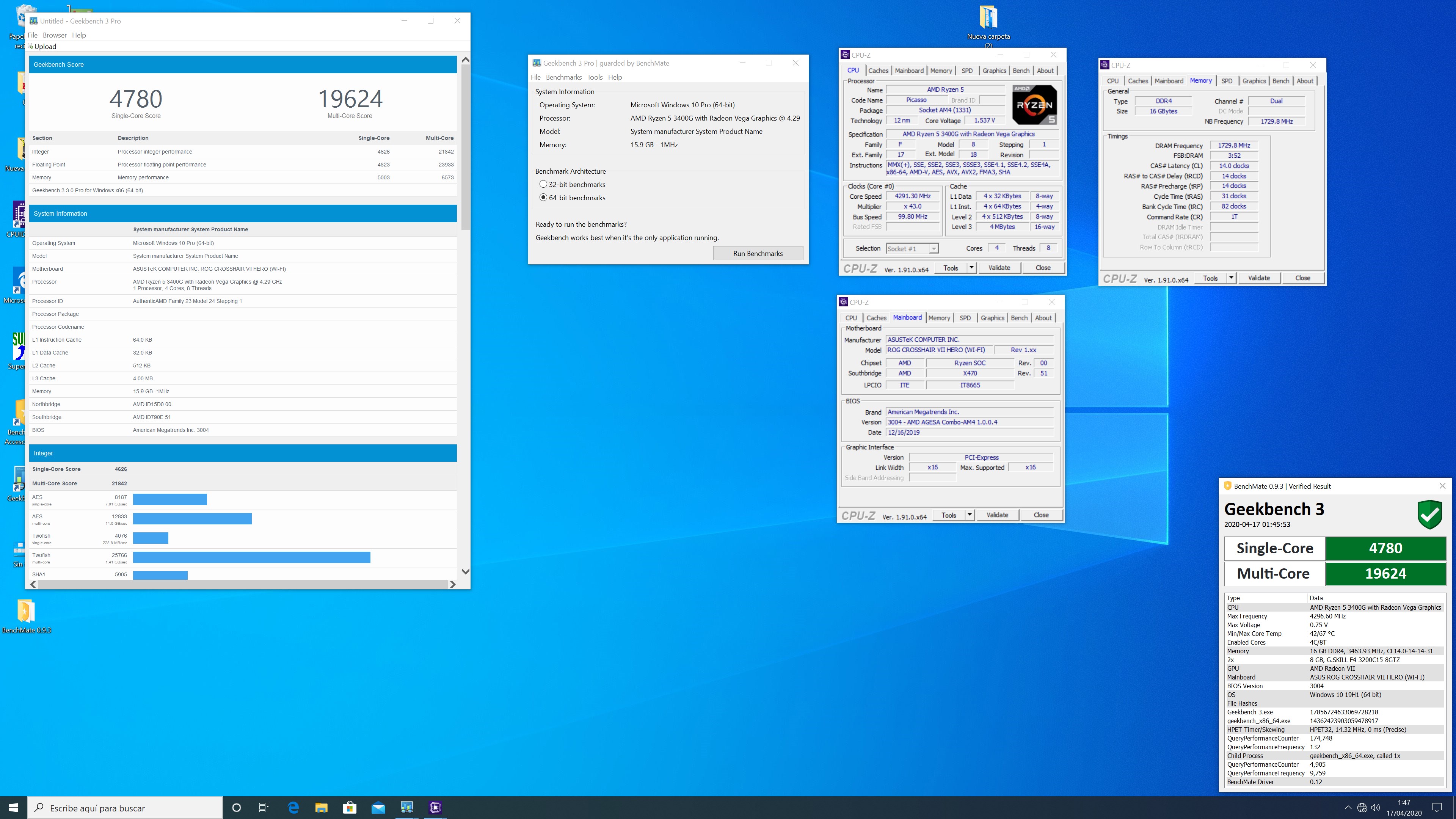Open Graphics tab in CPU-Z mainboard window
1456x819 pixels.
992,318
